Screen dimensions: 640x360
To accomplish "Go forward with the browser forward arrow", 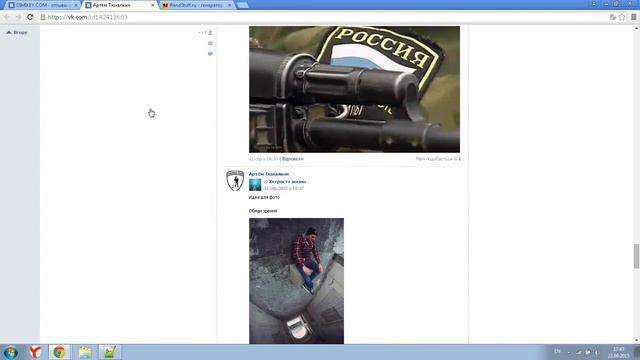I will coord(18,17).
